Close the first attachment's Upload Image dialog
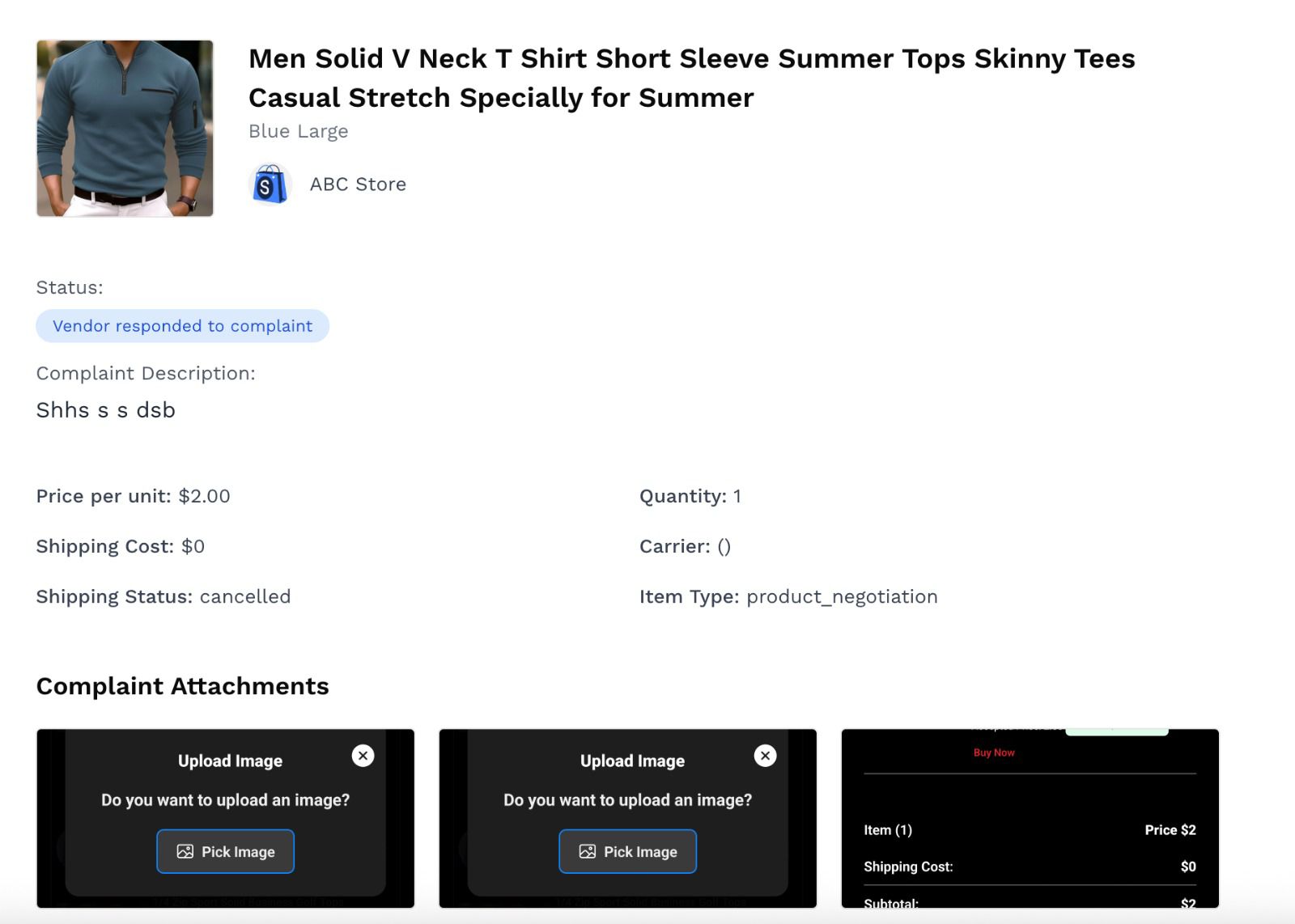1295x924 pixels. pos(363,756)
